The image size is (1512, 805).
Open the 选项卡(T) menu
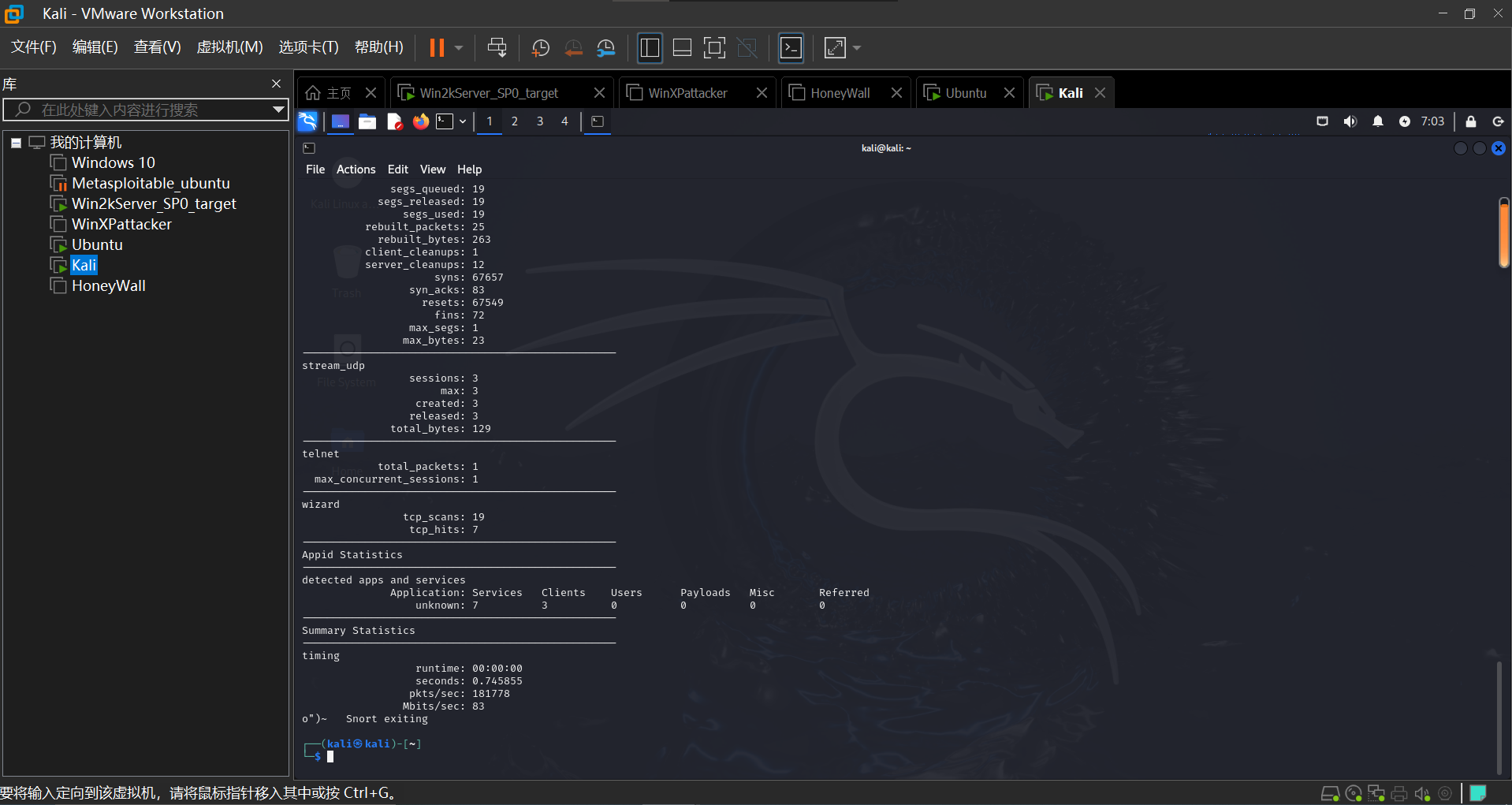point(308,47)
